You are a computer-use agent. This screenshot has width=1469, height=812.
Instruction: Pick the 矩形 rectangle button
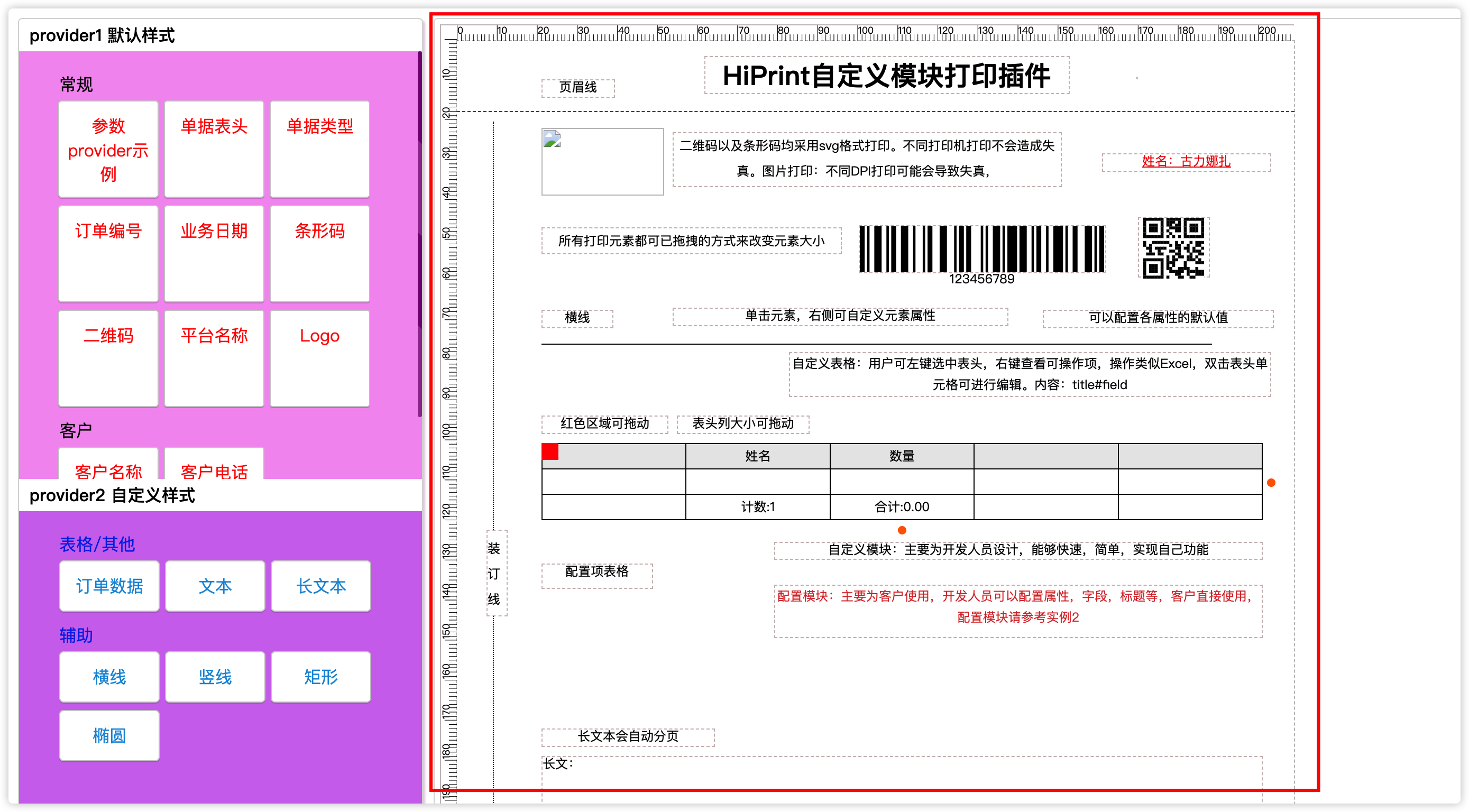(x=321, y=677)
